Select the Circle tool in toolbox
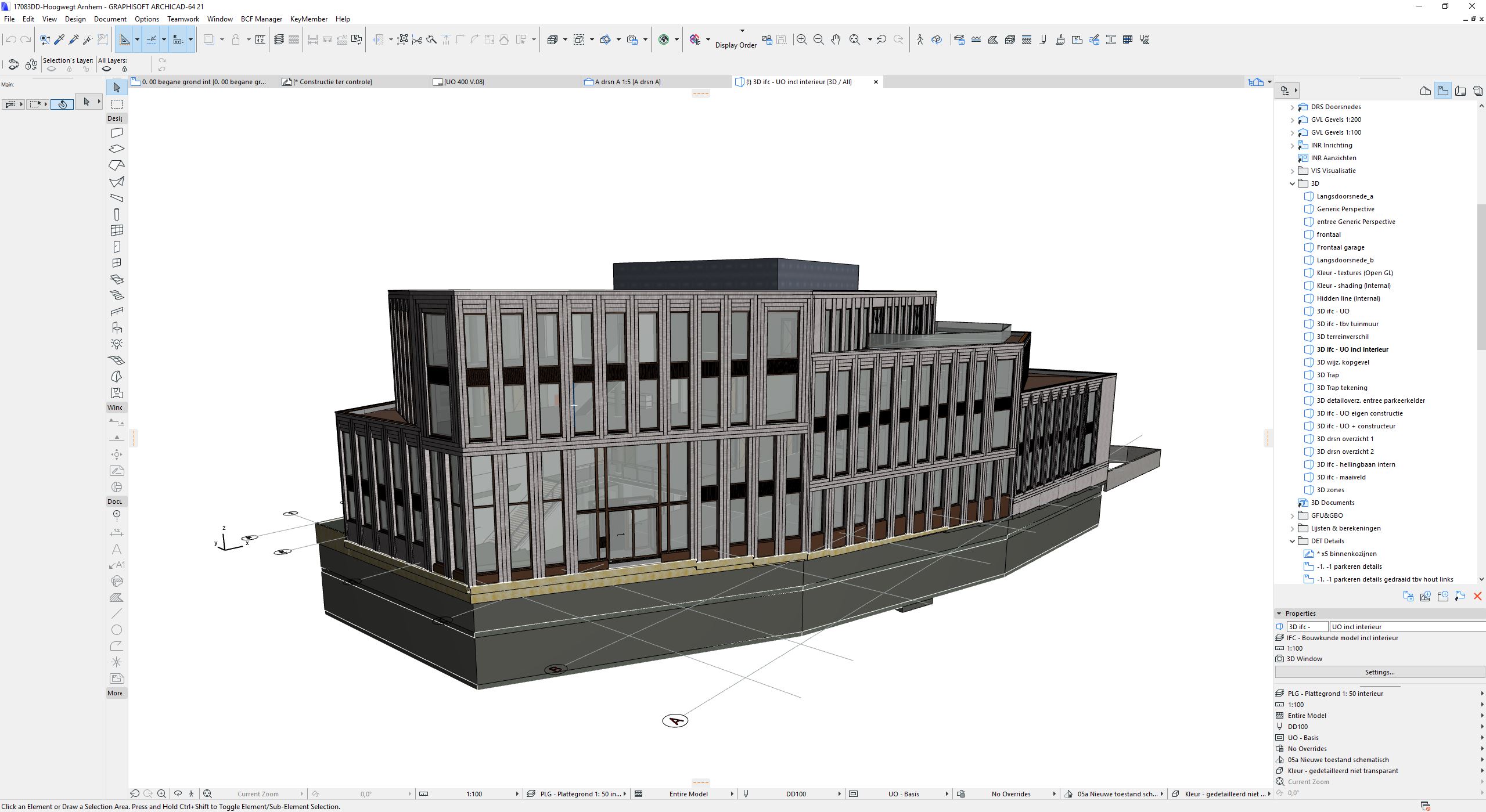Screen dimensions: 1486x812 (x=117, y=630)
